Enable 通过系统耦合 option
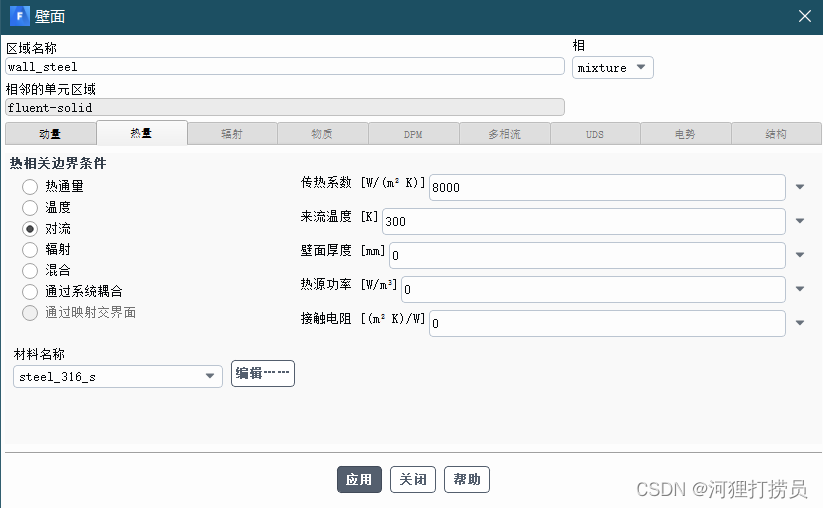This screenshot has width=823, height=508. (30, 291)
